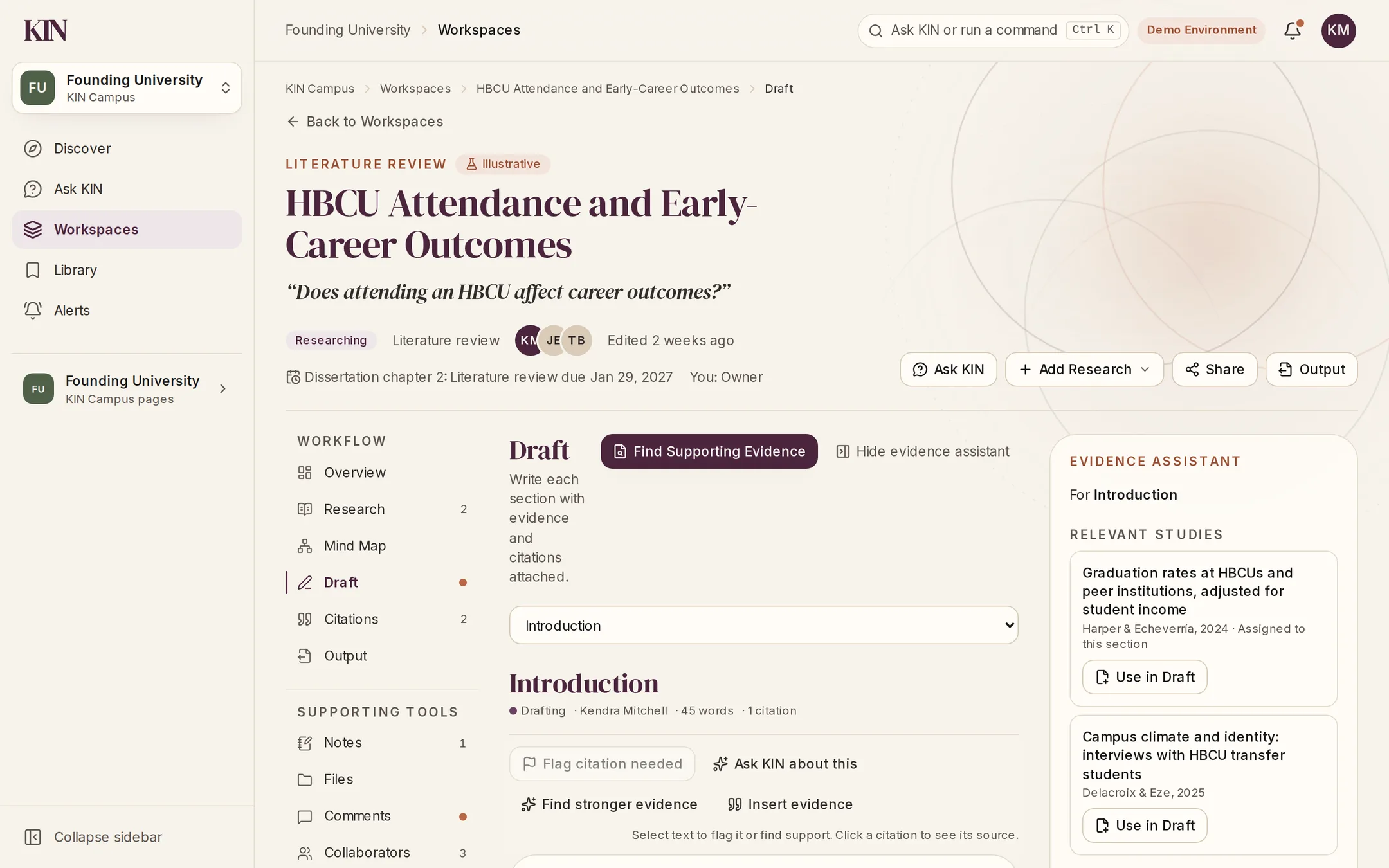Click the Workspaces breadcrumb under KIN Campus

[415, 89]
